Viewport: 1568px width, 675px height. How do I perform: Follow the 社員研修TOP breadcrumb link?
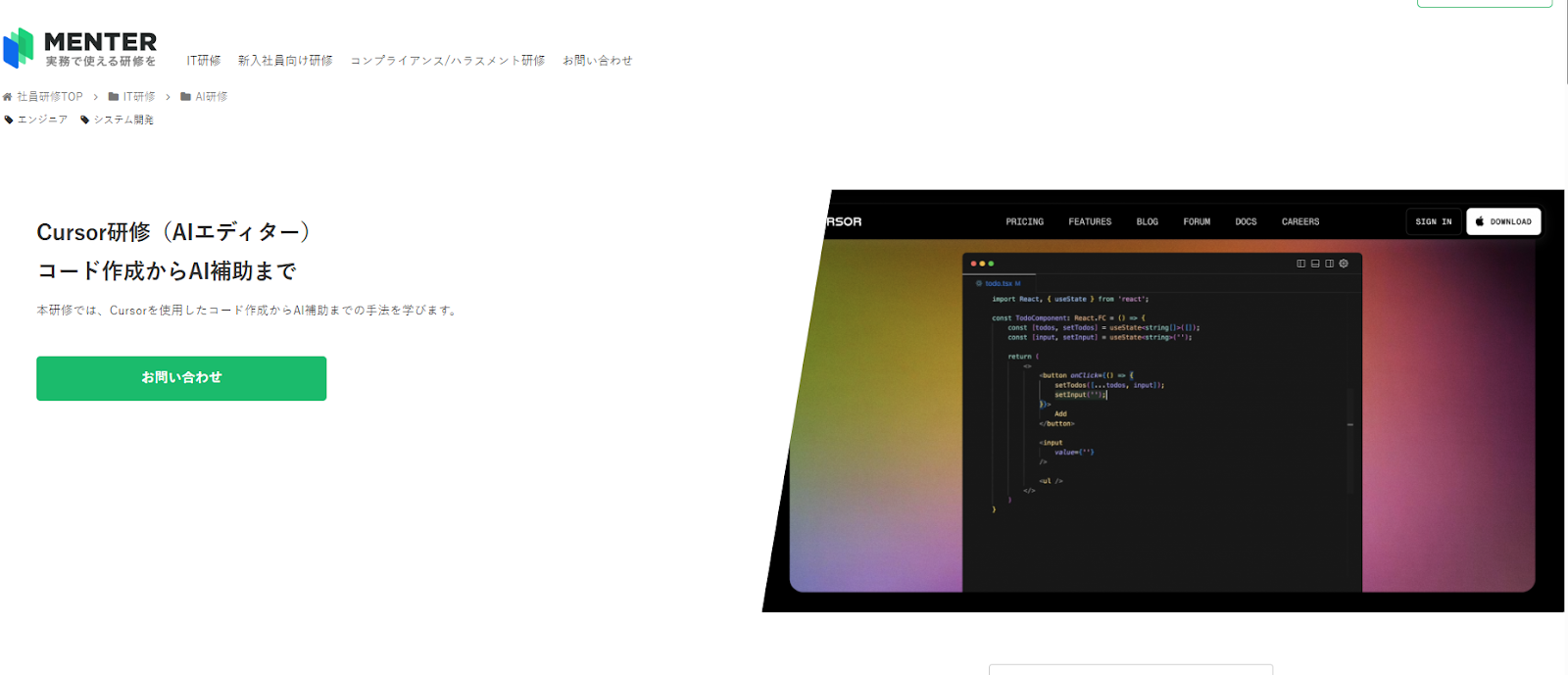50,97
